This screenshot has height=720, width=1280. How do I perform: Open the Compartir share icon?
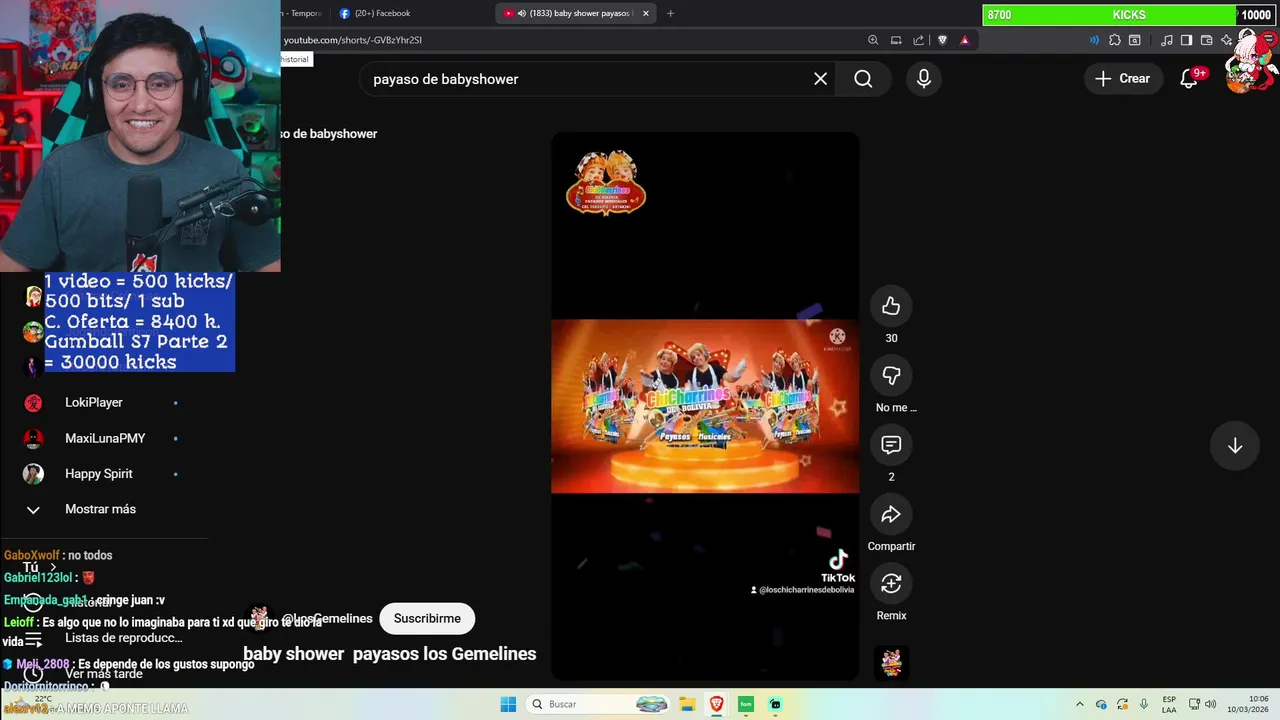891,514
